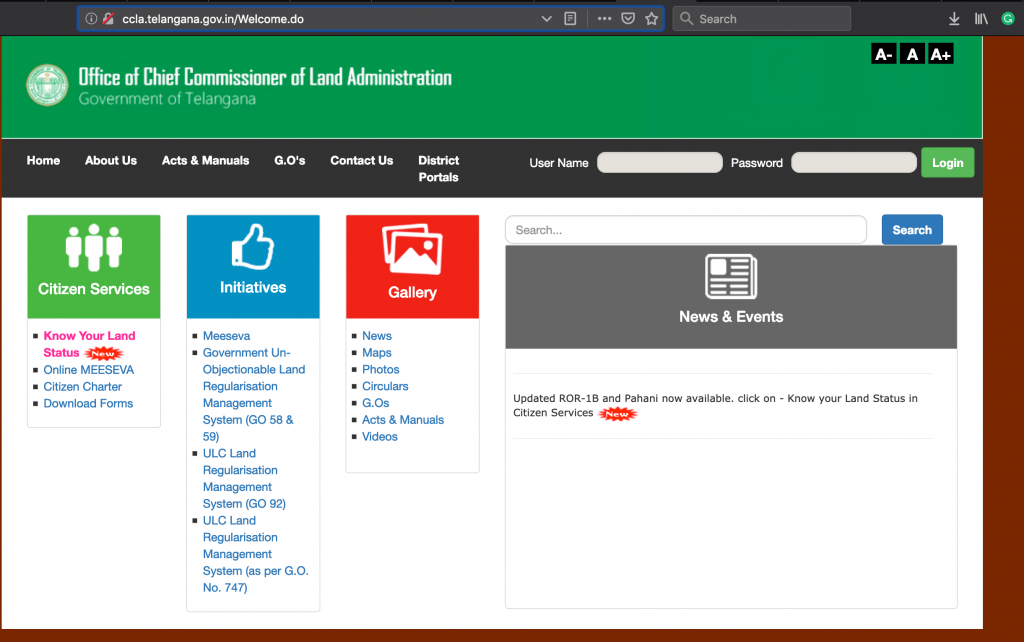Go to Home menu item
This screenshot has width=1024, height=642.
[43, 161]
